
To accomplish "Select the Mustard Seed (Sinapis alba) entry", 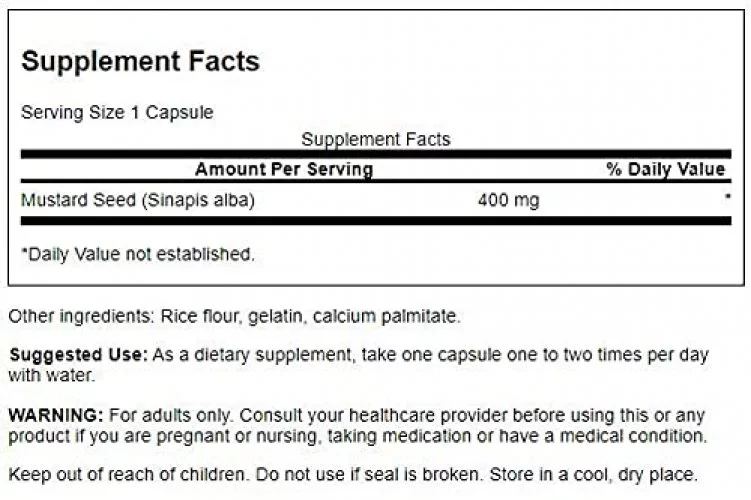I will (138, 200).
